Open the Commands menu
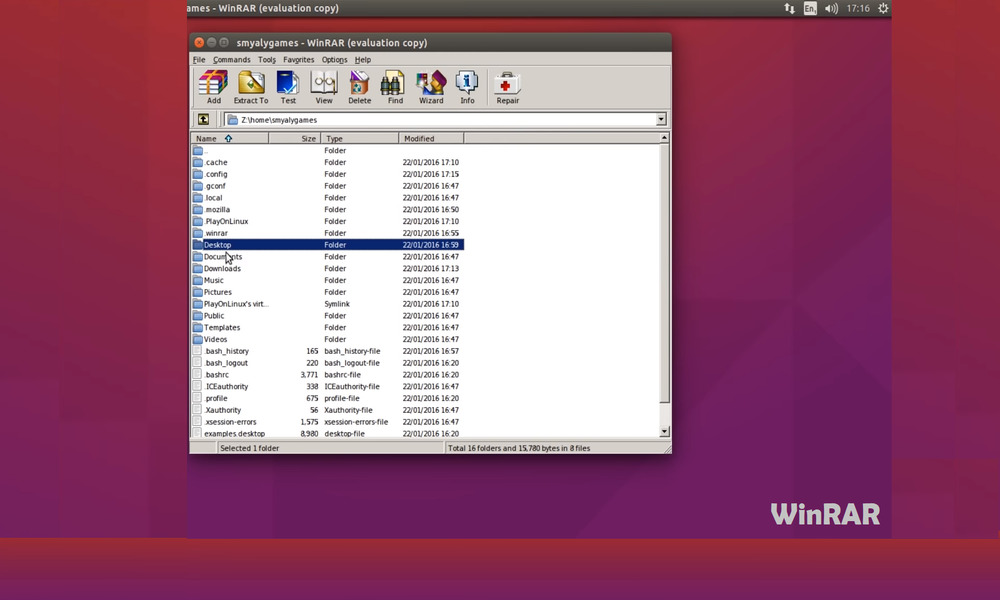Image resolution: width=1000 pixels, height=600 pixels. point(232,60)
